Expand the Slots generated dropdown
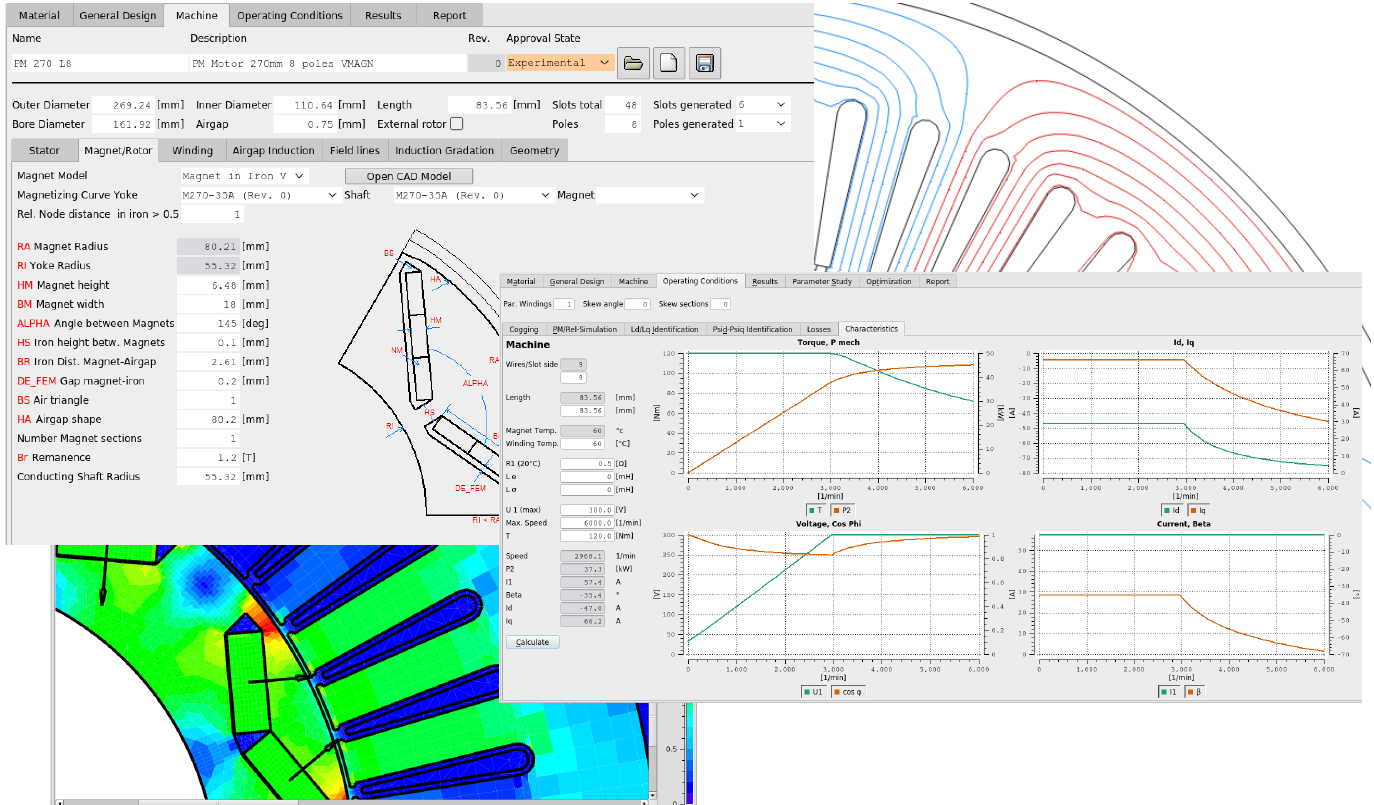Screen dimensions: 1374x805 [762, 104]
